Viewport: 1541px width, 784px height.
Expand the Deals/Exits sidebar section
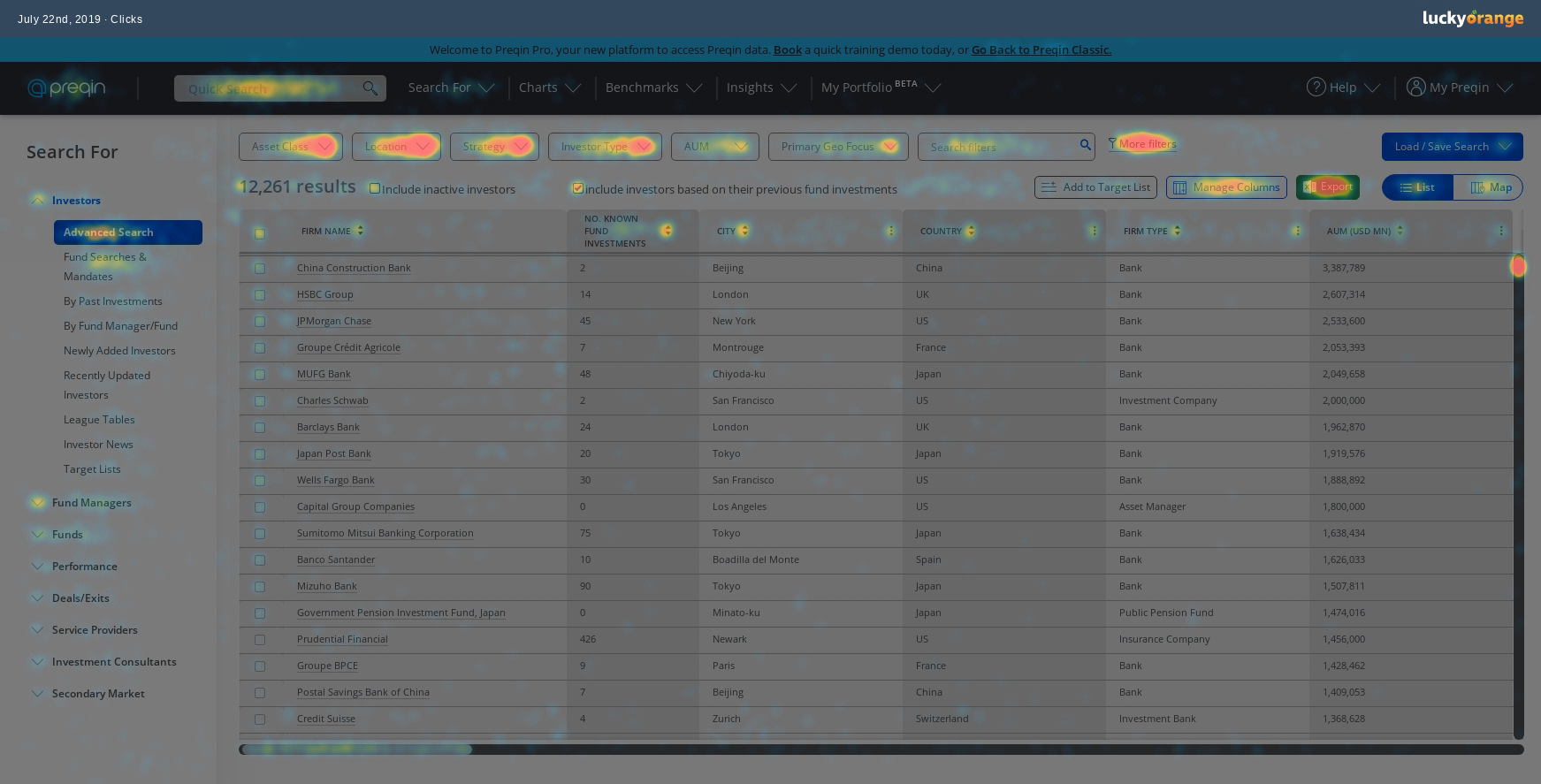coord(38,598)
